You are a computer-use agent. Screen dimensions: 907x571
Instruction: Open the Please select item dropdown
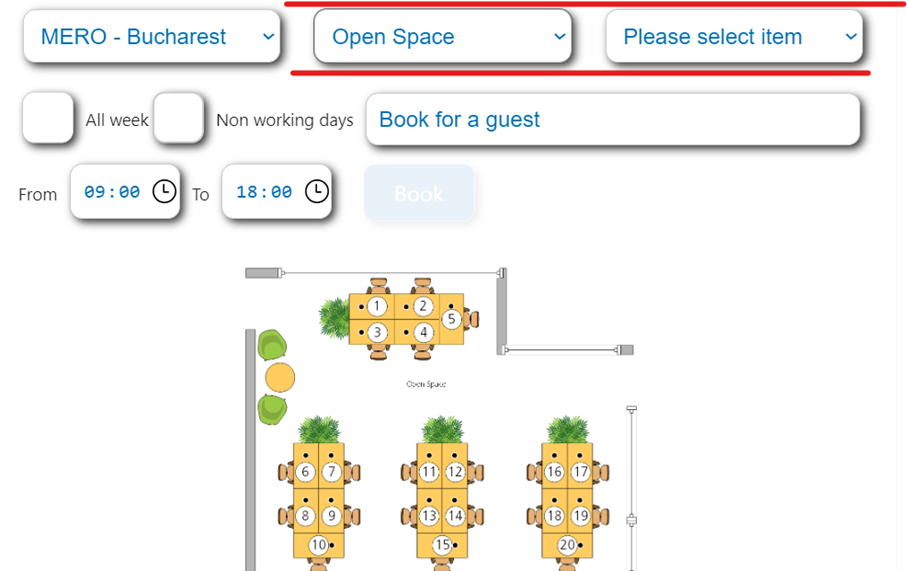pyautogui.click(x=734, y=37)
